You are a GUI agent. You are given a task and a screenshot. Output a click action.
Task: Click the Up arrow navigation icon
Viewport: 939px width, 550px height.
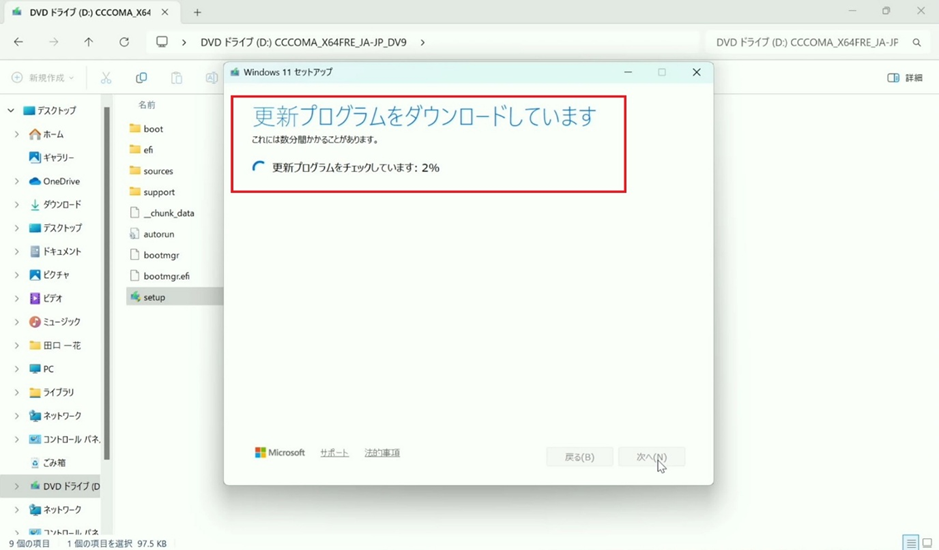pos(89,43)
